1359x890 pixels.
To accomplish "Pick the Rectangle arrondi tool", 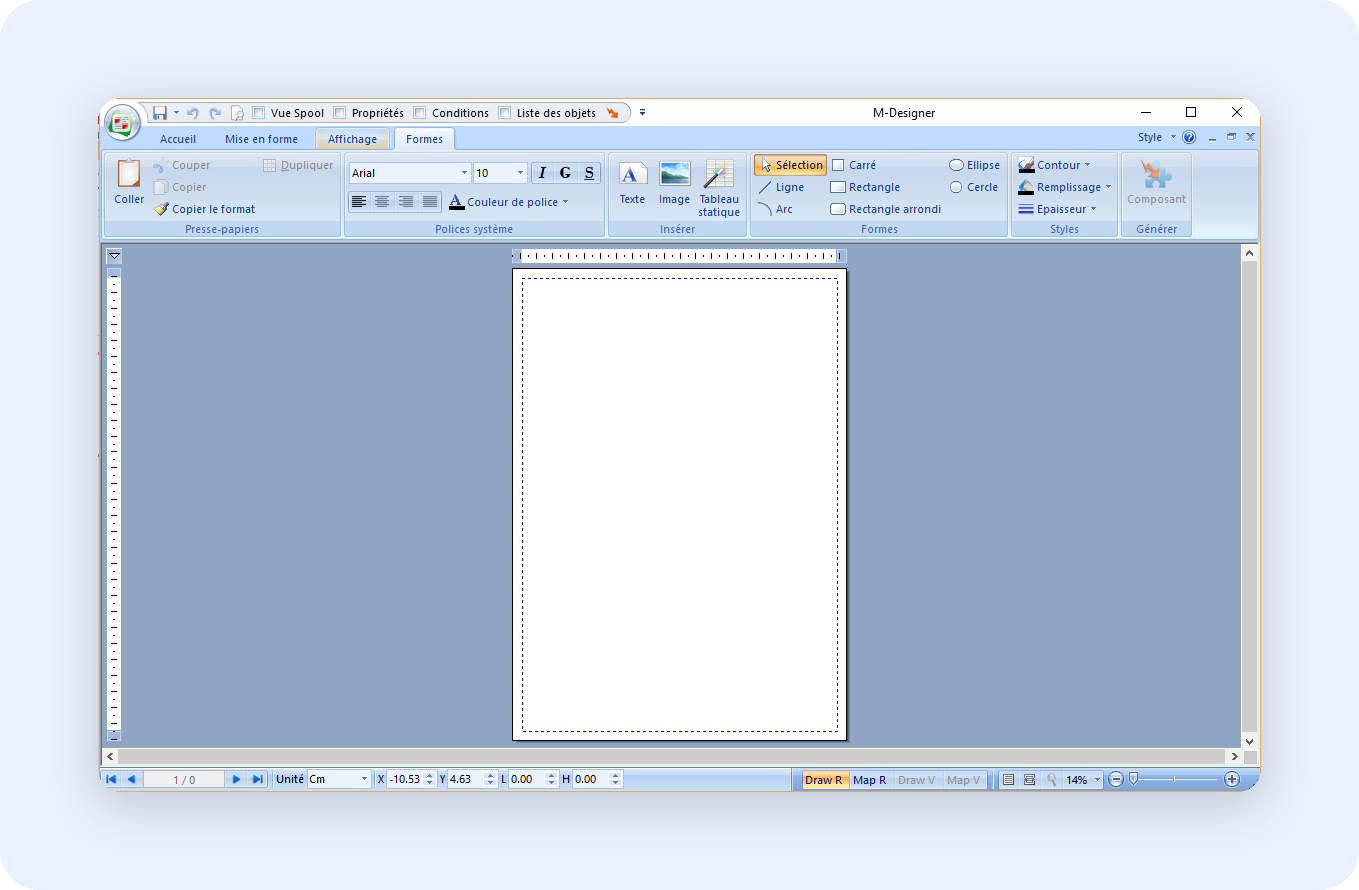I will click(x=886, y=209).
